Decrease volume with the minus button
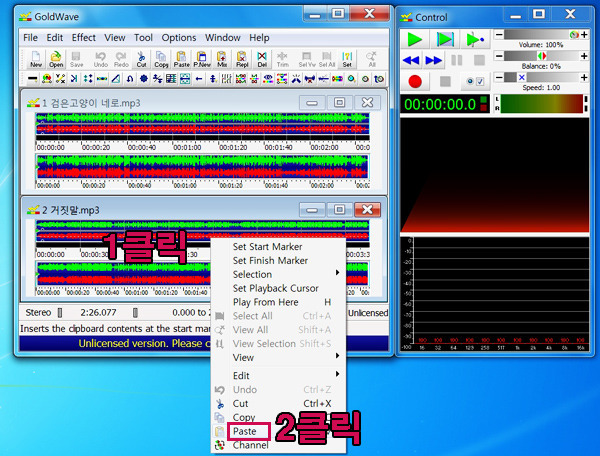Image resolution: width=600 pixels, height=456 pixels. pos(499,35)
